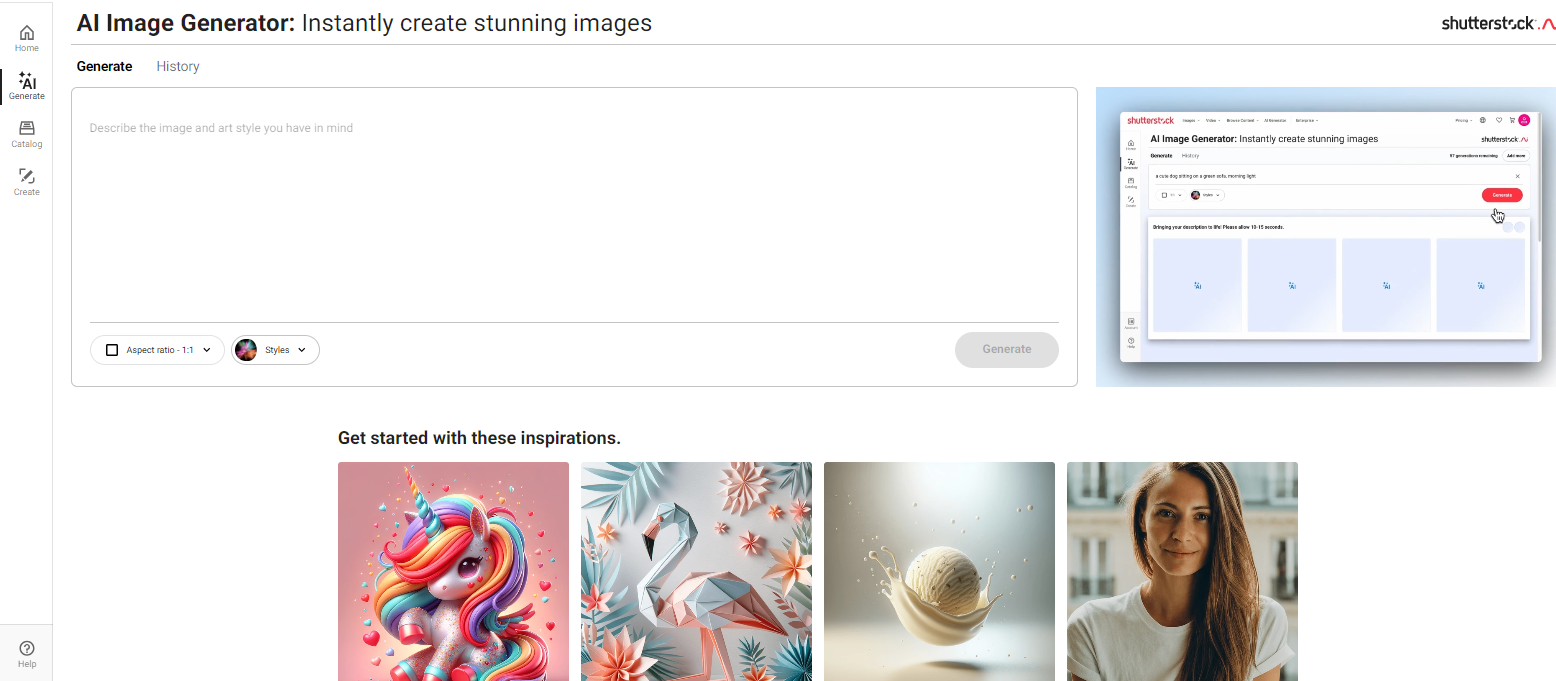Expand the Styles chevron arrow
The width and height of the screenshot is (1556, 681).
coord(301,349)
